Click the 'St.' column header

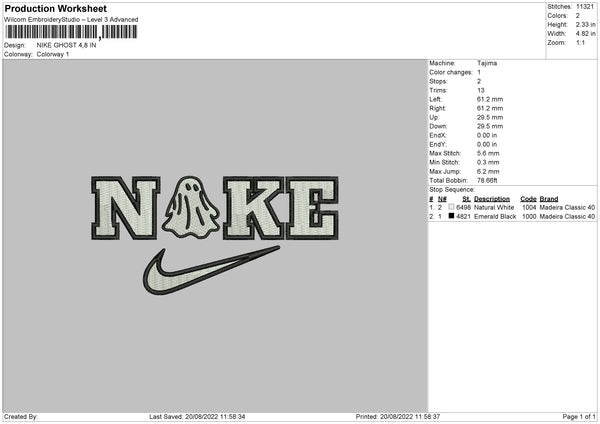(466, 199)
